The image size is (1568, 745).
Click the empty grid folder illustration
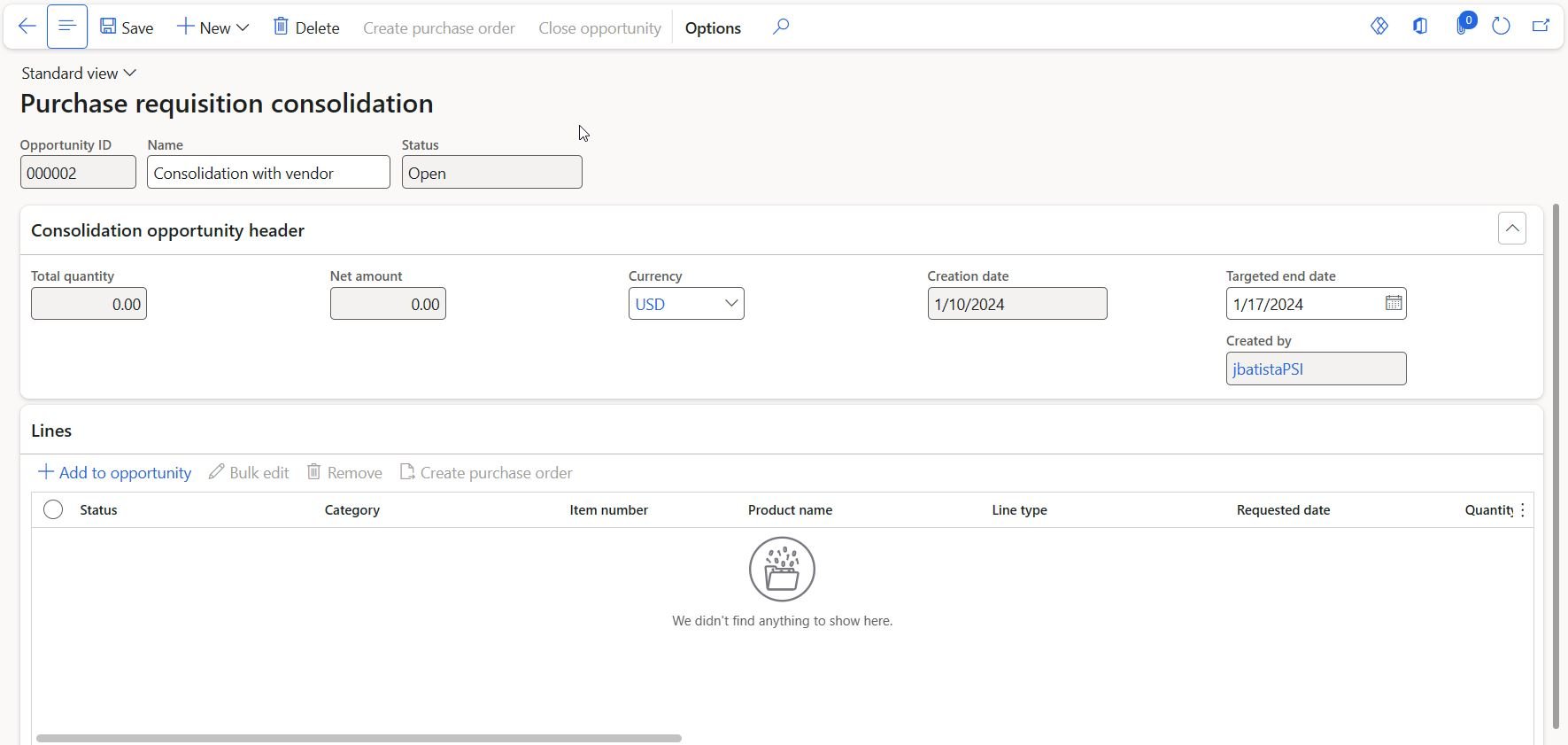point(782,569)
